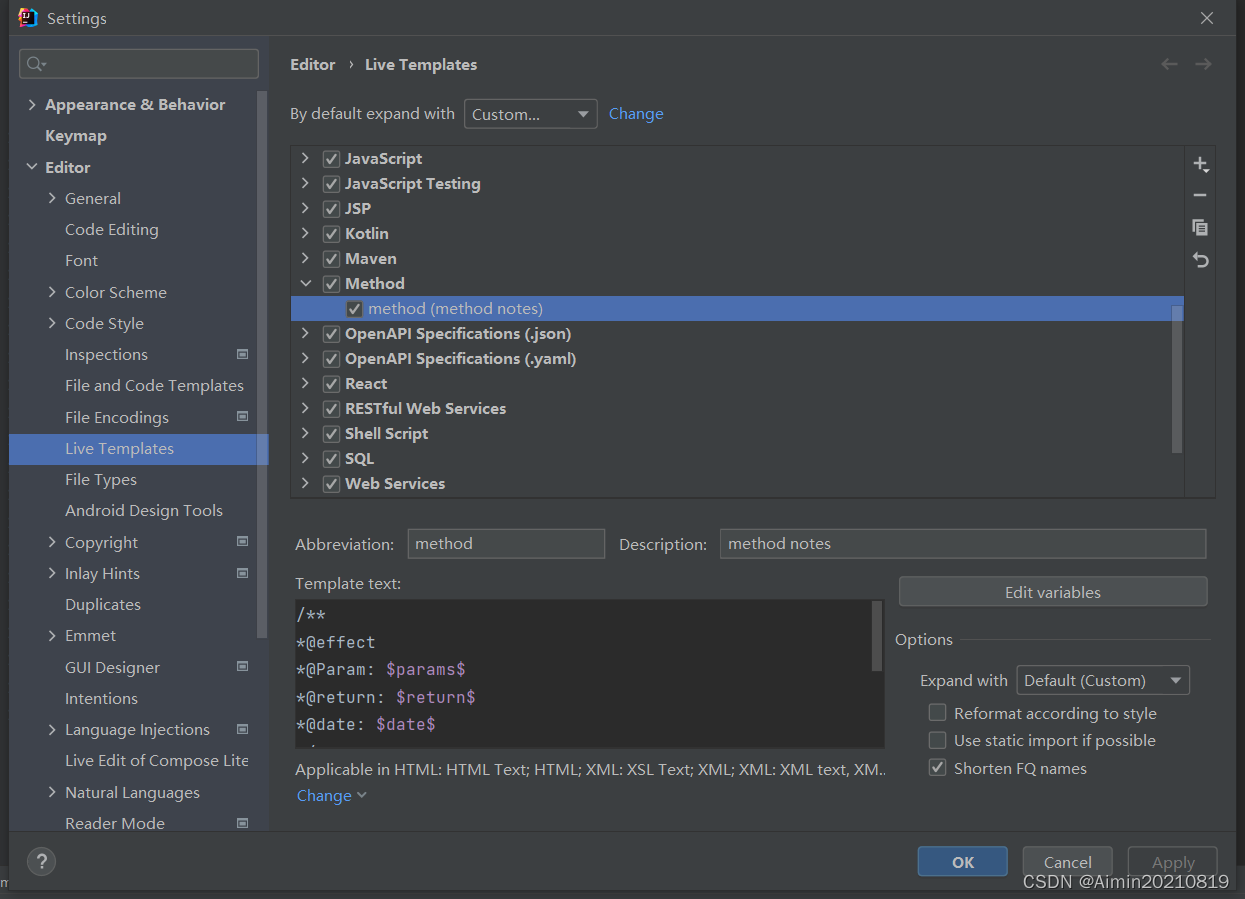This screenshot has height=899, width=1245.
Task: Toggle the JavaScript Testing group checkbox
Action: pos(331,184)
